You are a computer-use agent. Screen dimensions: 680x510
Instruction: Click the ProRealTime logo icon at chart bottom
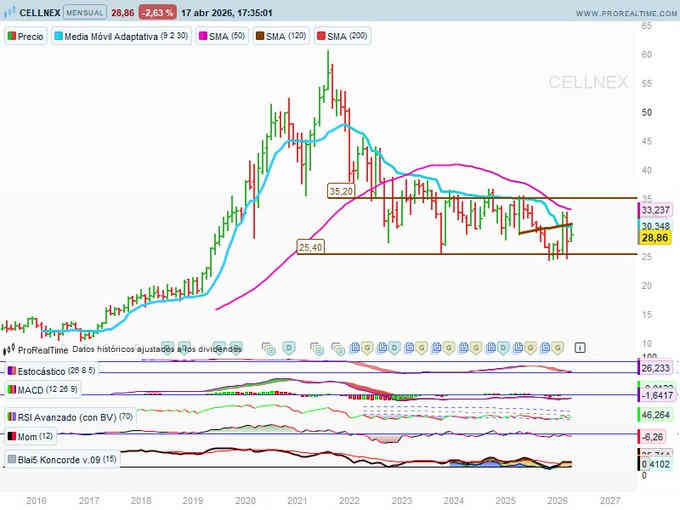[x=11, y=350]
